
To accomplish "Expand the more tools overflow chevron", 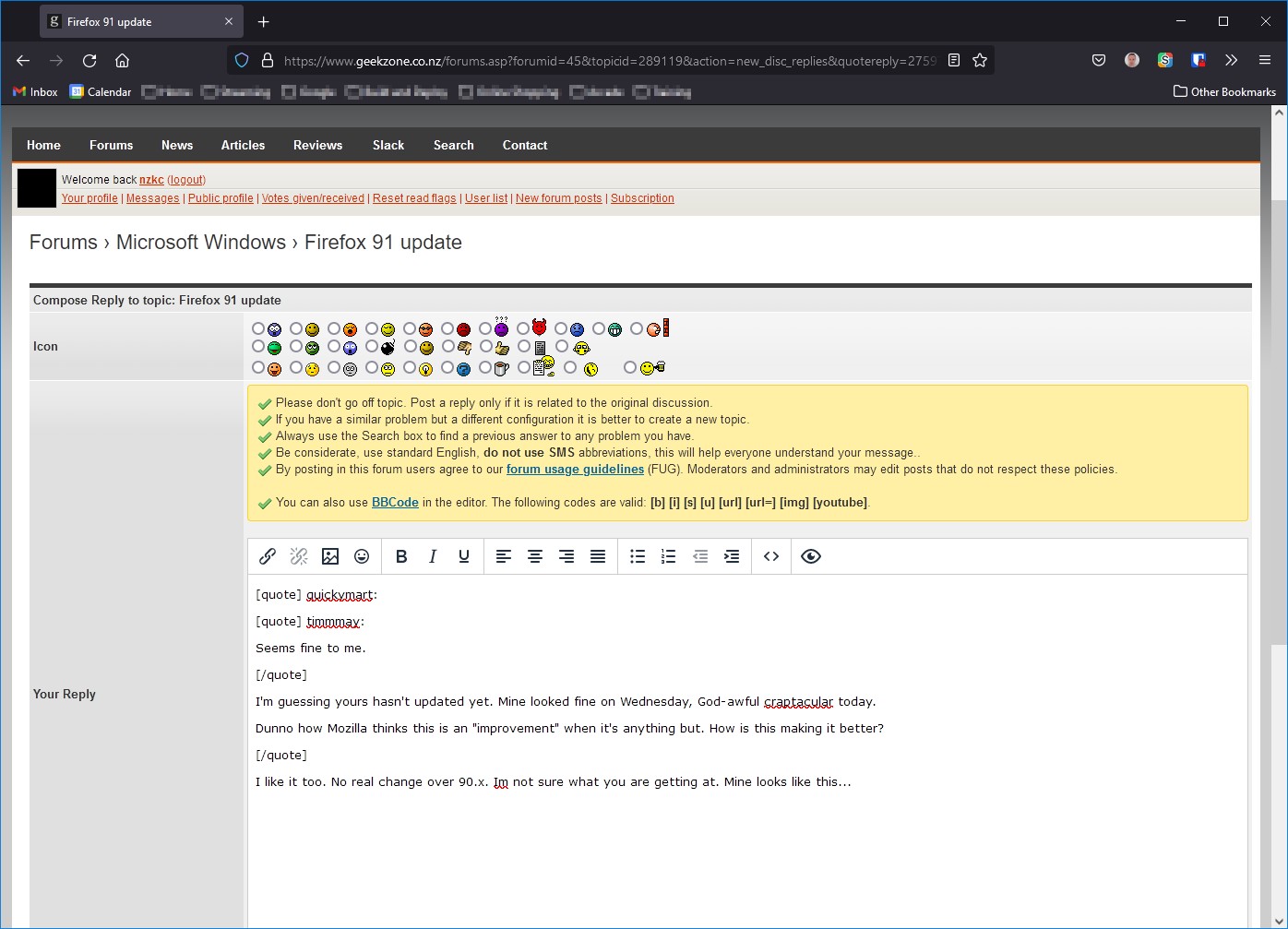I will [1231, 60].
